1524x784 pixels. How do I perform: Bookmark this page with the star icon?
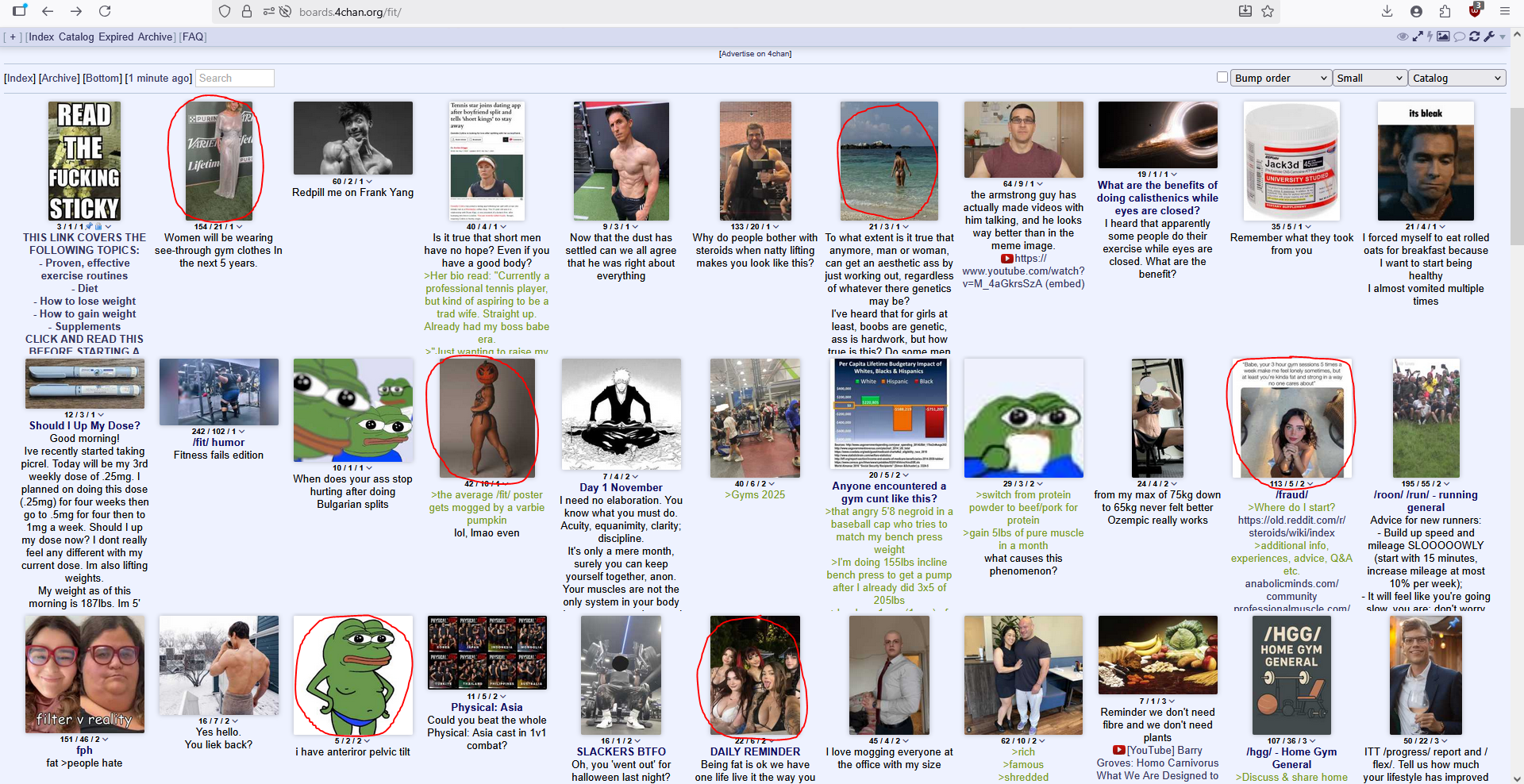pyautogui.click(x=1268, y=11)
